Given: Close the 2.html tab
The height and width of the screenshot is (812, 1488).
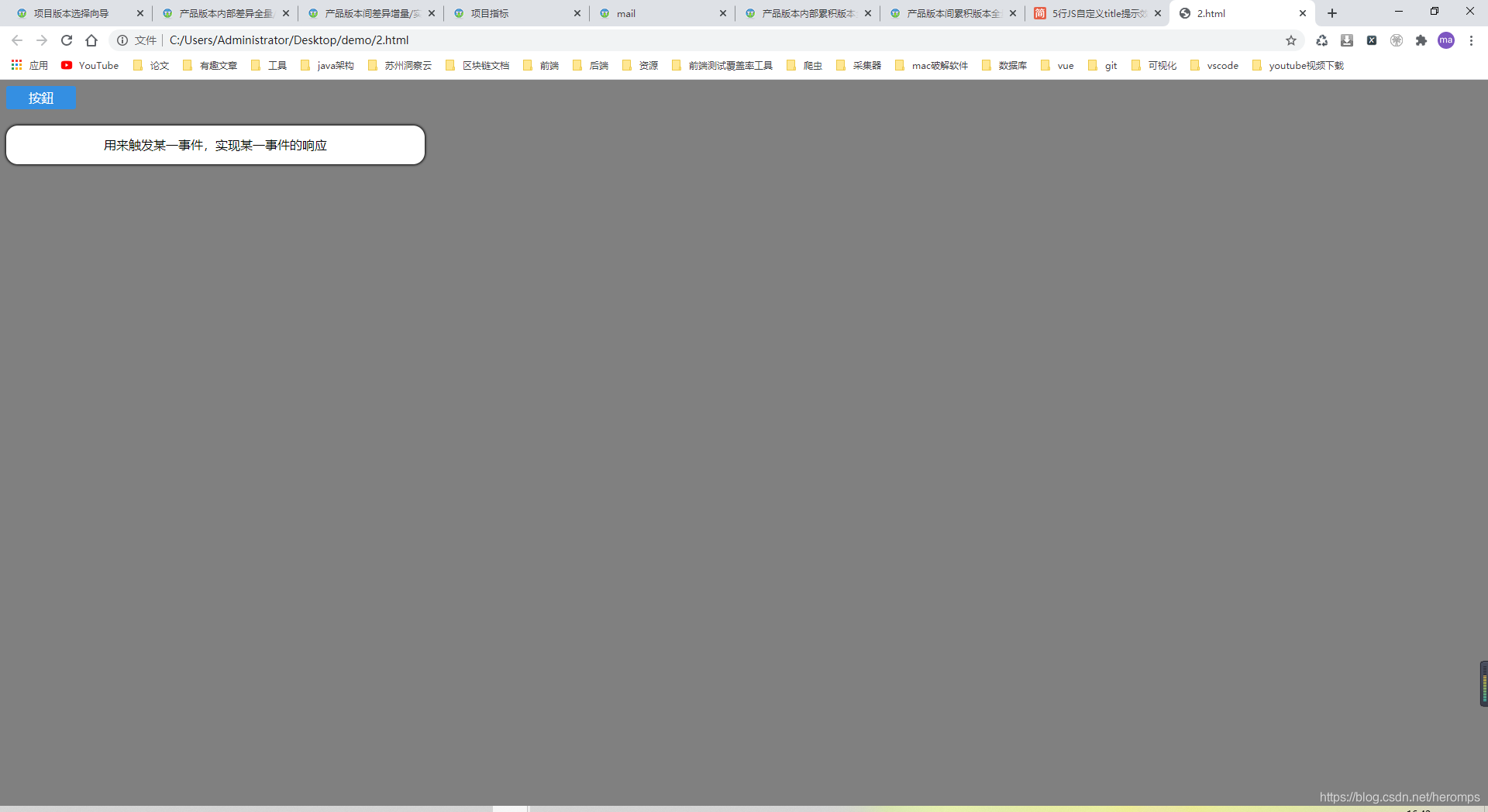Looking at the screenshot, I should 1303,13.
